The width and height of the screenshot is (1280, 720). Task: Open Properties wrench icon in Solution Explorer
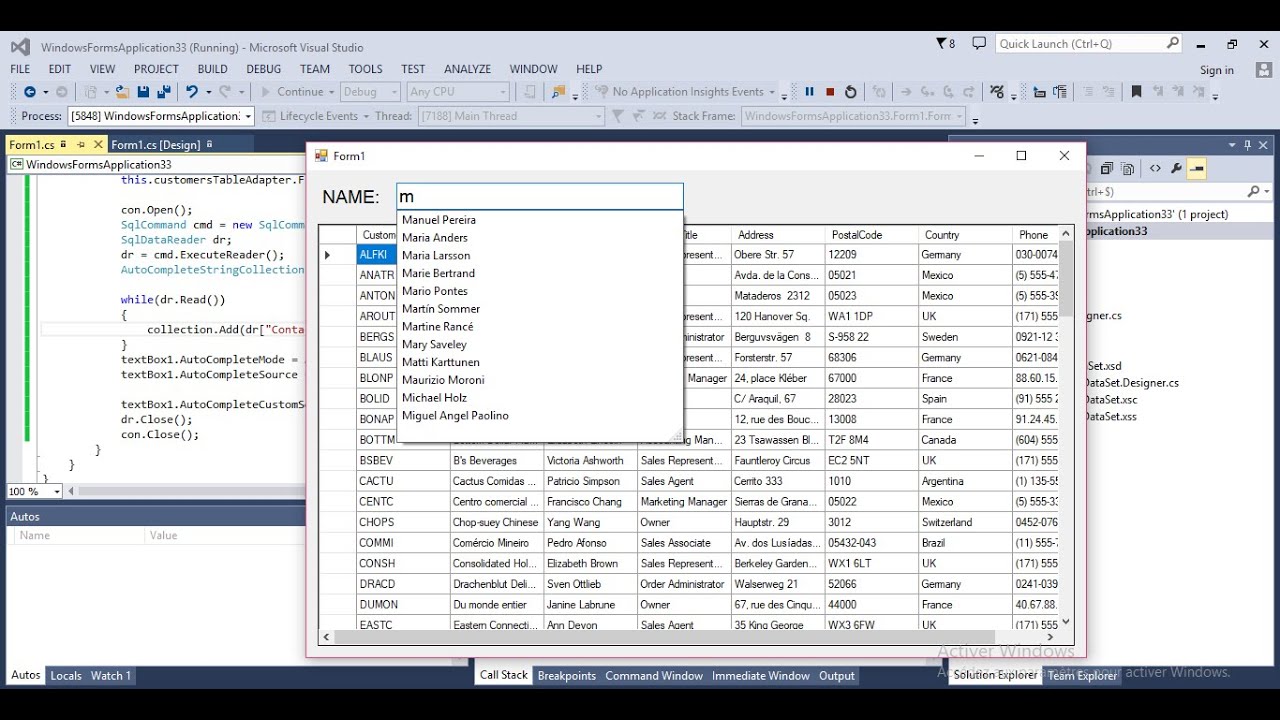1176,169
